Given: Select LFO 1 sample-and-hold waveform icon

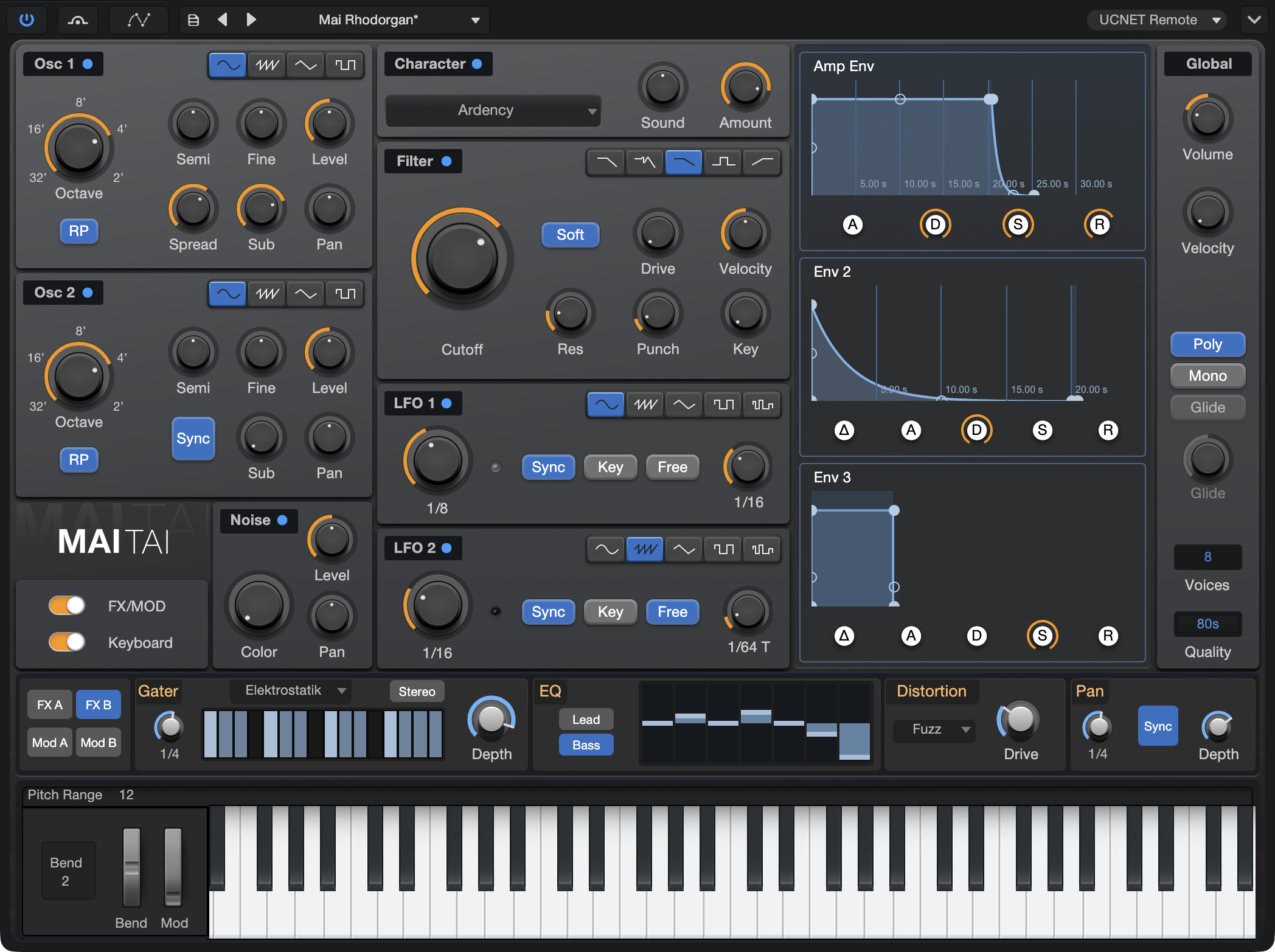Looking at the screenshot, I should coord(762,404).
